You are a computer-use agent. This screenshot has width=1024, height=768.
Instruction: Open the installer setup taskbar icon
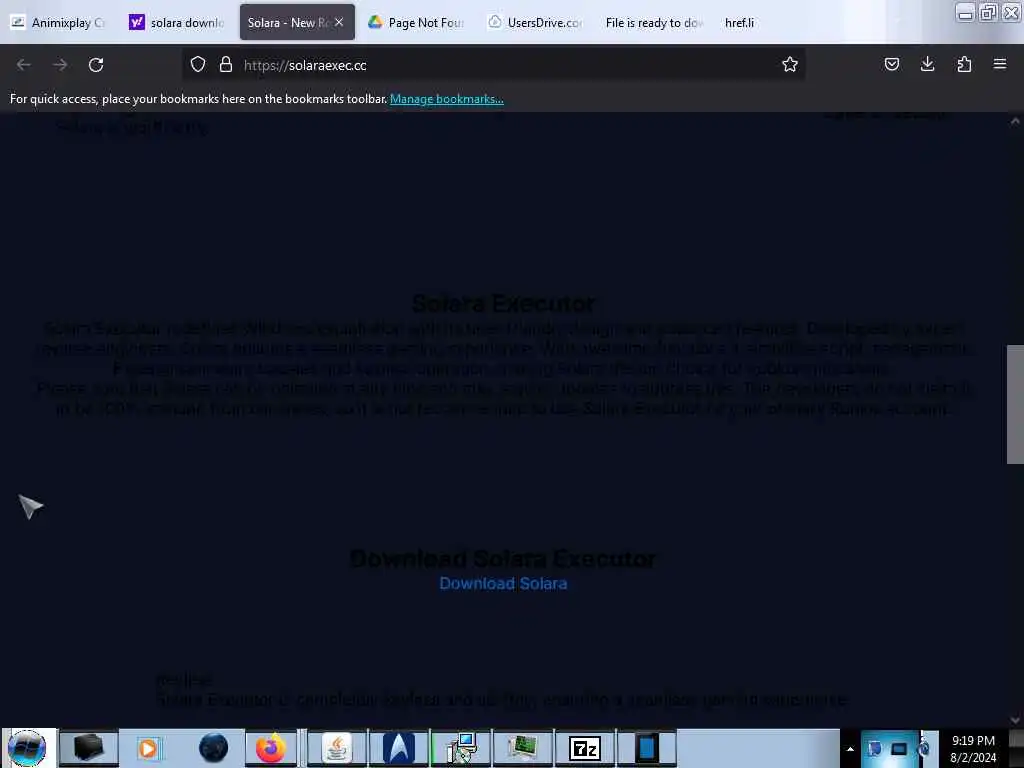(461, 748)
